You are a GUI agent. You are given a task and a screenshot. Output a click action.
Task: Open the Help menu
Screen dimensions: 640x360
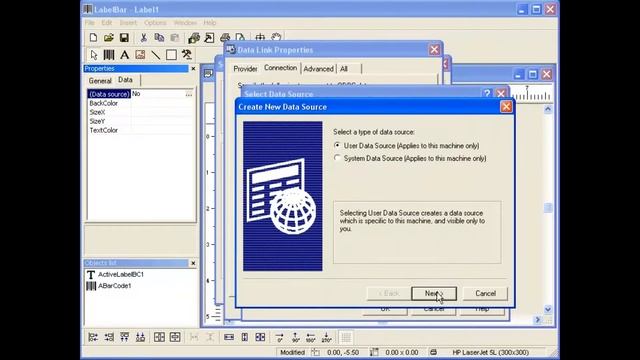[210, 22]
